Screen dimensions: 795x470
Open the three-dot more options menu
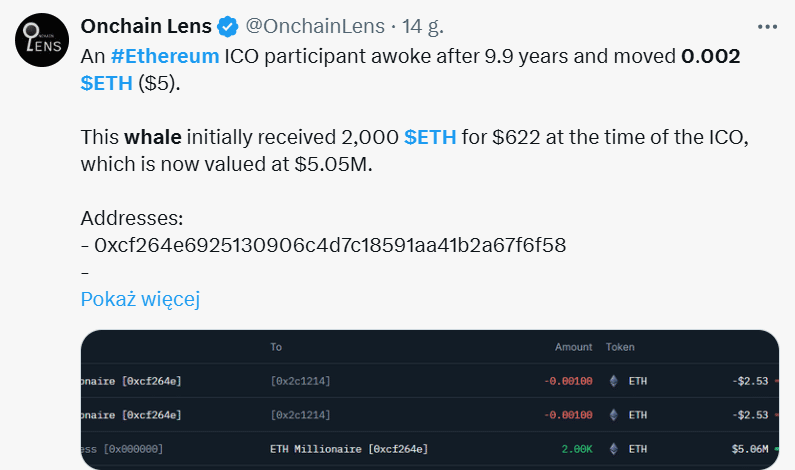767,25
